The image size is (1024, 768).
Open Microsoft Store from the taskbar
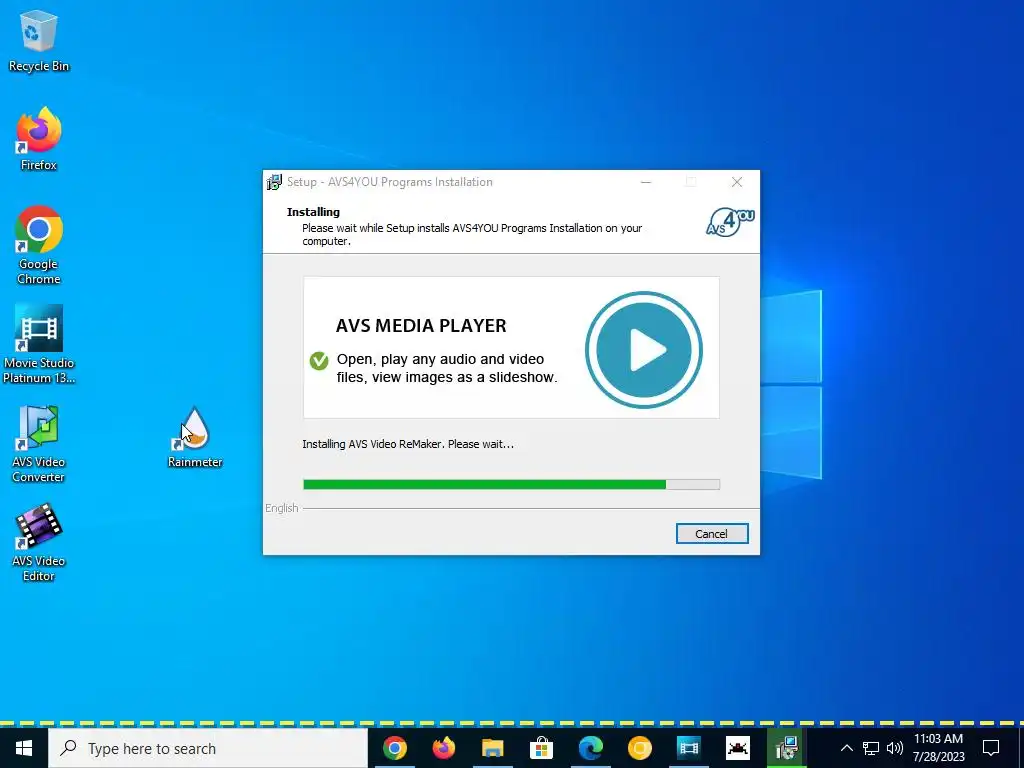click(541, 748)
